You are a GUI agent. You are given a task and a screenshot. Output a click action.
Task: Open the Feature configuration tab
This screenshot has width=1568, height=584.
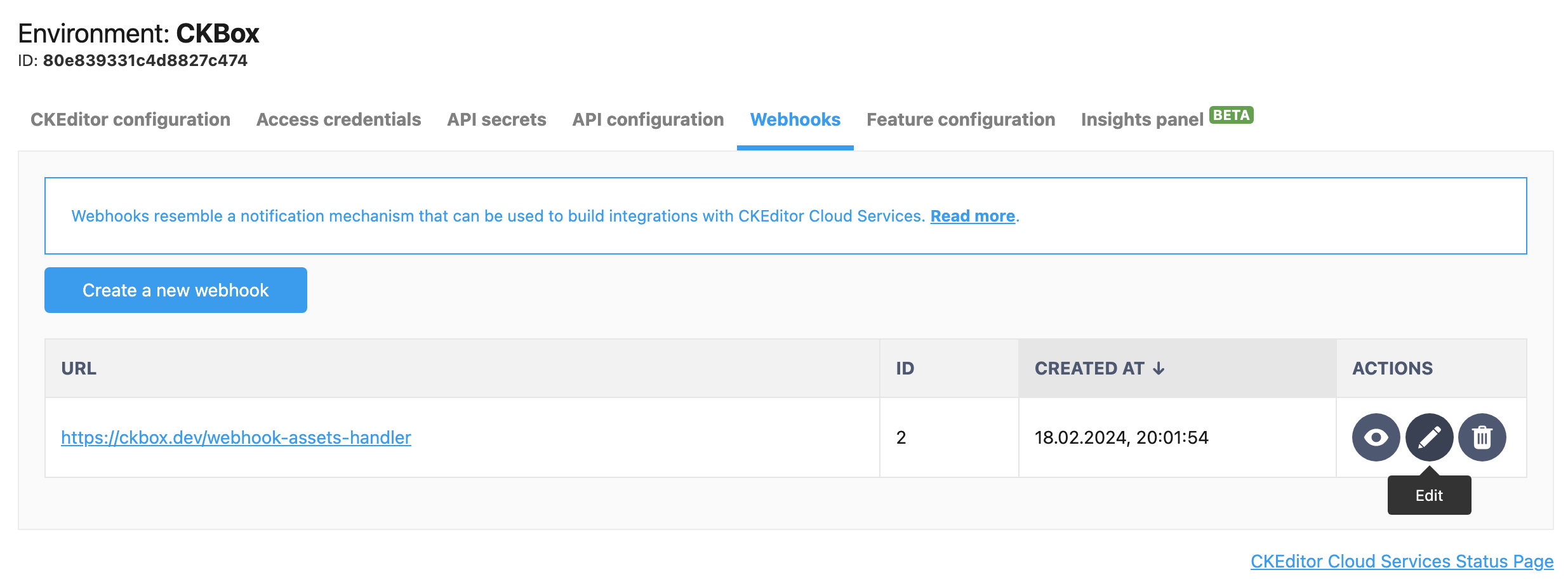(960, 120)
